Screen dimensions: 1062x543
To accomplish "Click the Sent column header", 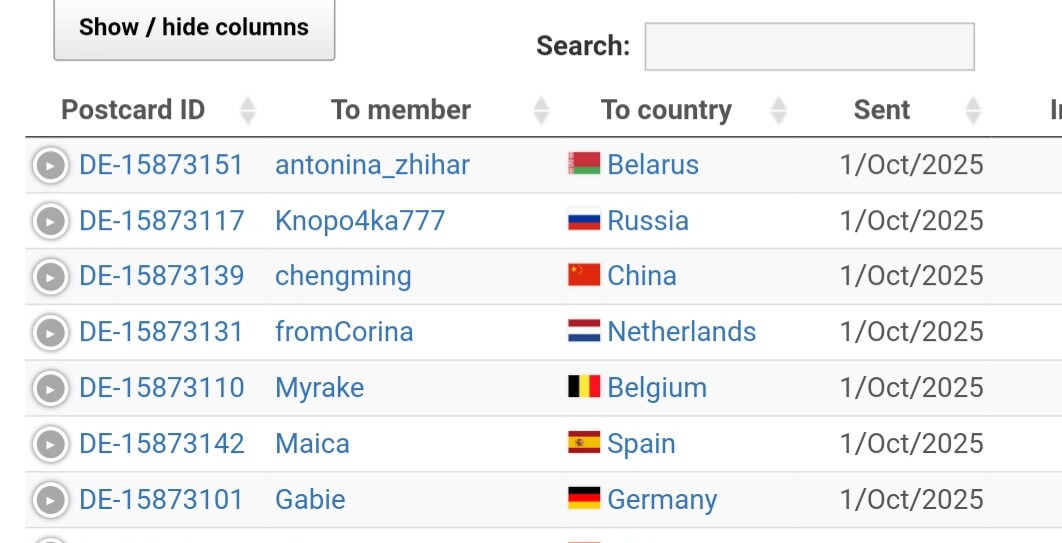I will pyautogui.click(x=882, y=110).
